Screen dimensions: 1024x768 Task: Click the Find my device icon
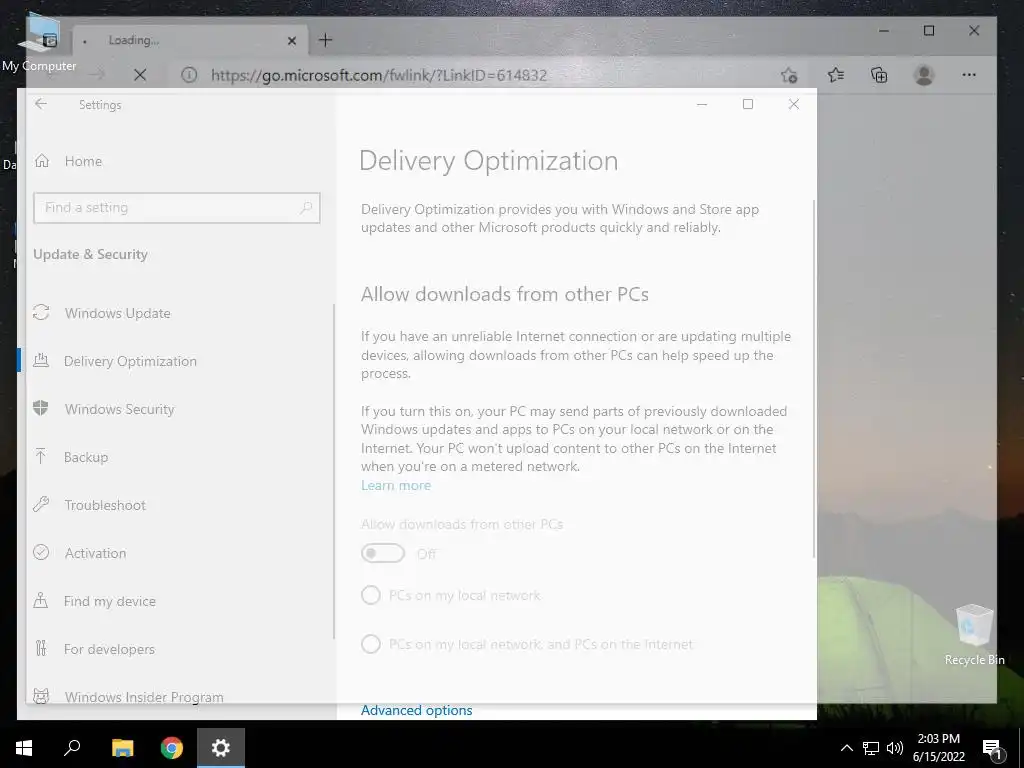click(x=40, y=600)
